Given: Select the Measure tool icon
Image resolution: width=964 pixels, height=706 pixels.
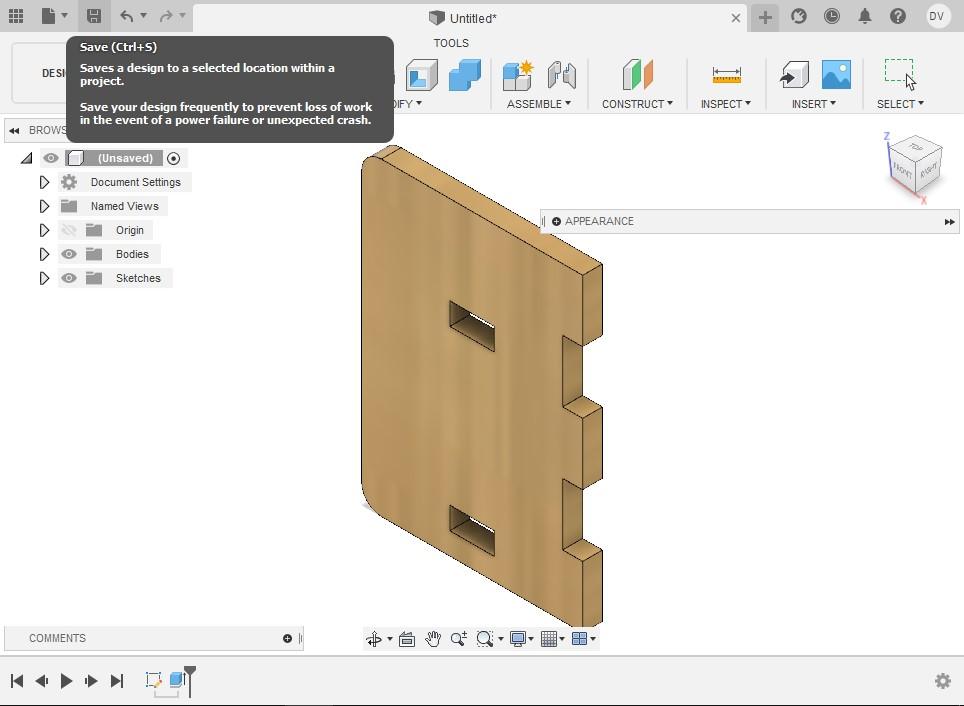Looking at the screenshot, I should tap(726, 75).
